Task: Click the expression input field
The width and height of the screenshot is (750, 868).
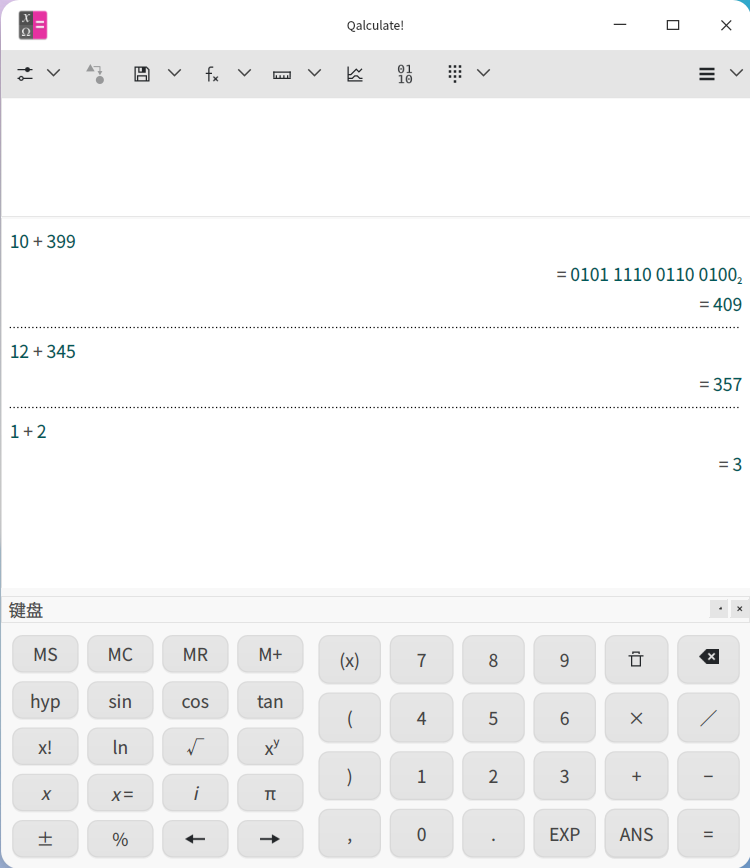Action: click(x=375, y=157)
